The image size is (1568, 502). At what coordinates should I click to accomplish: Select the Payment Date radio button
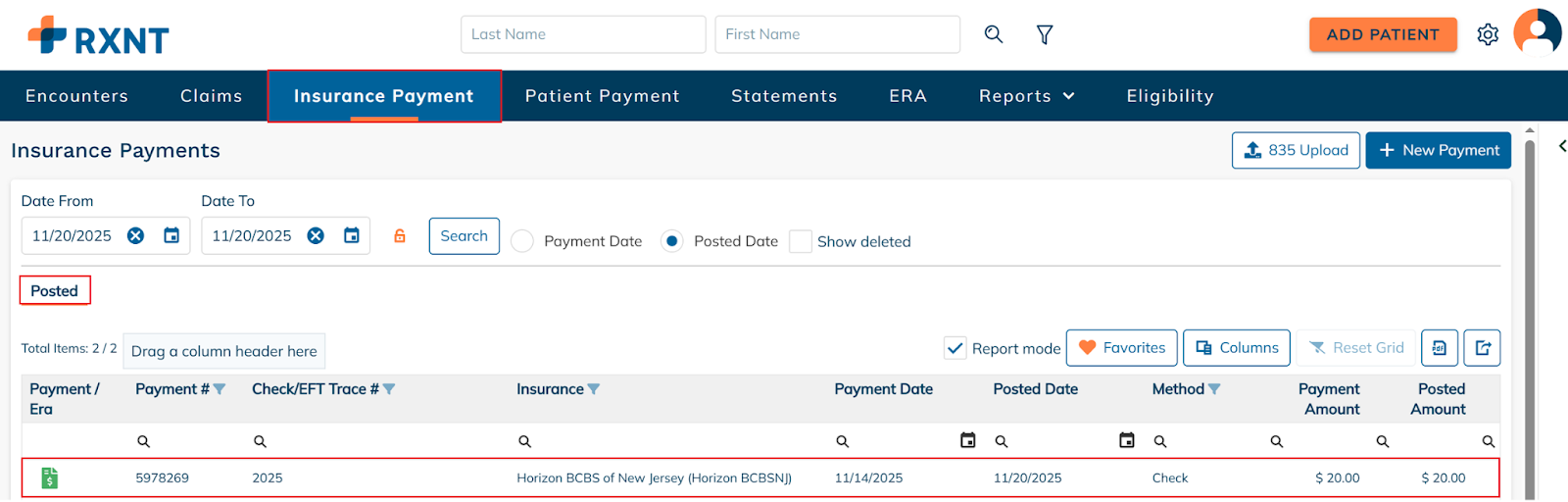pyautogui.click(x=522, y=241)
